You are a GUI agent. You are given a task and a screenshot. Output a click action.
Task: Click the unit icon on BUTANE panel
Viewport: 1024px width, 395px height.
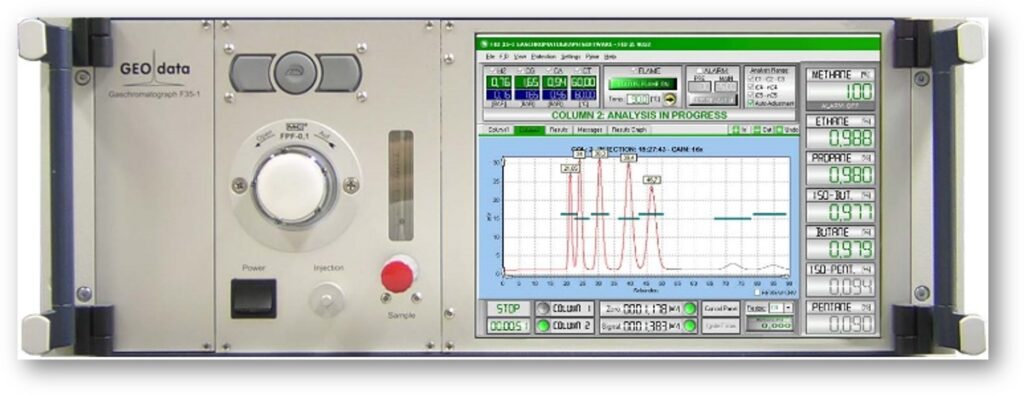pos(867,232)
